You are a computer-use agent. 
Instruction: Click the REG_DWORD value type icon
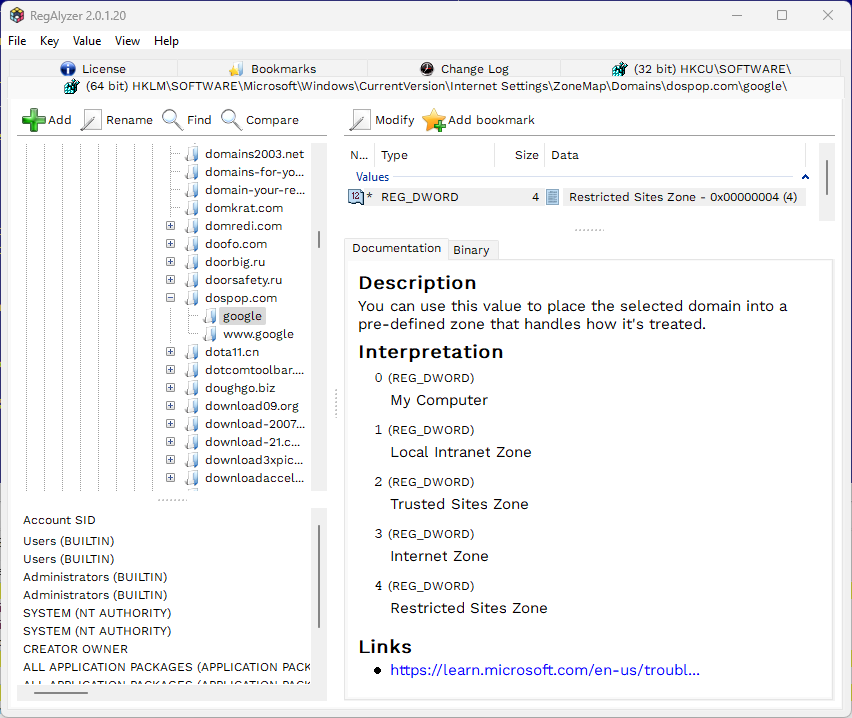pyautogui.click(x=355, y=197)
